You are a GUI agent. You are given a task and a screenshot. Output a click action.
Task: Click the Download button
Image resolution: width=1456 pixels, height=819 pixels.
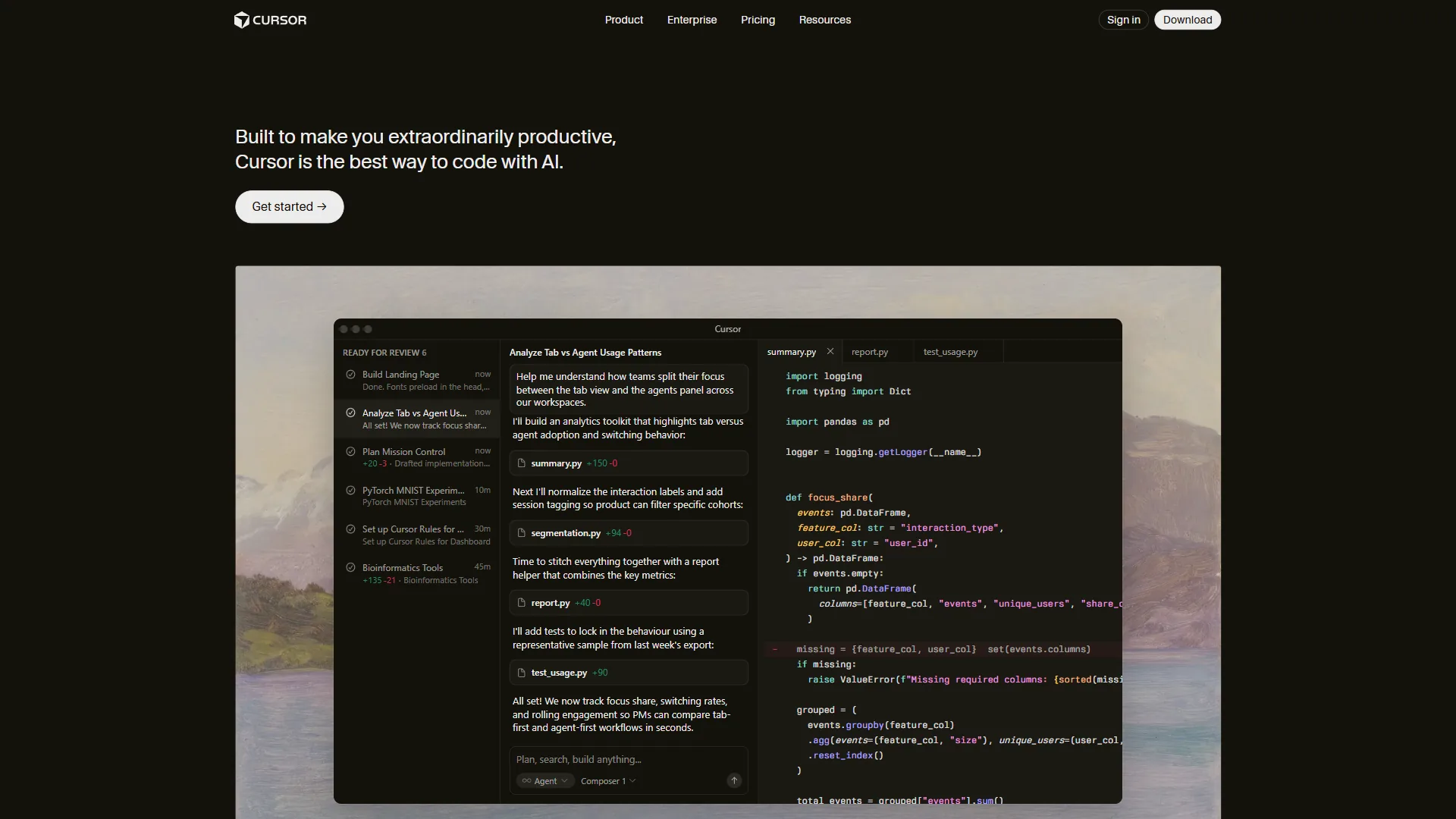[1187, 20]
